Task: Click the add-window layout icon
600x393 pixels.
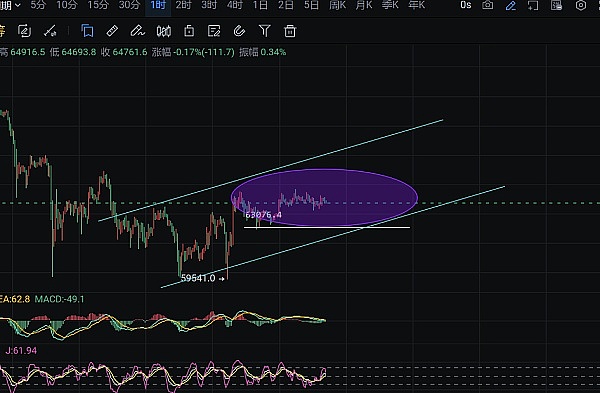Action: pos(533,5)
